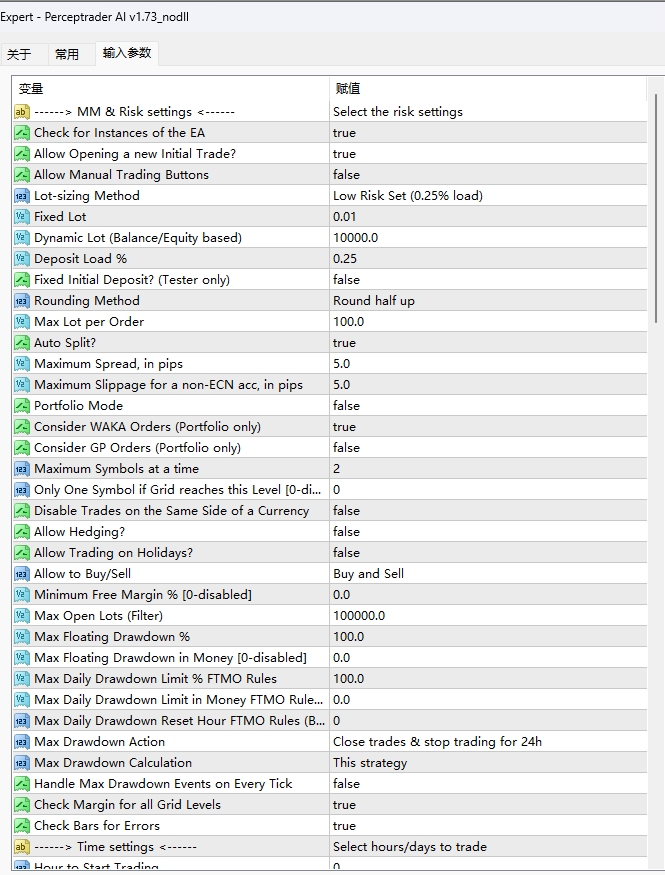665x875 pixels.
Task: Click the icon beside Fixed Initial Deposit row
Action: (21, 280)
